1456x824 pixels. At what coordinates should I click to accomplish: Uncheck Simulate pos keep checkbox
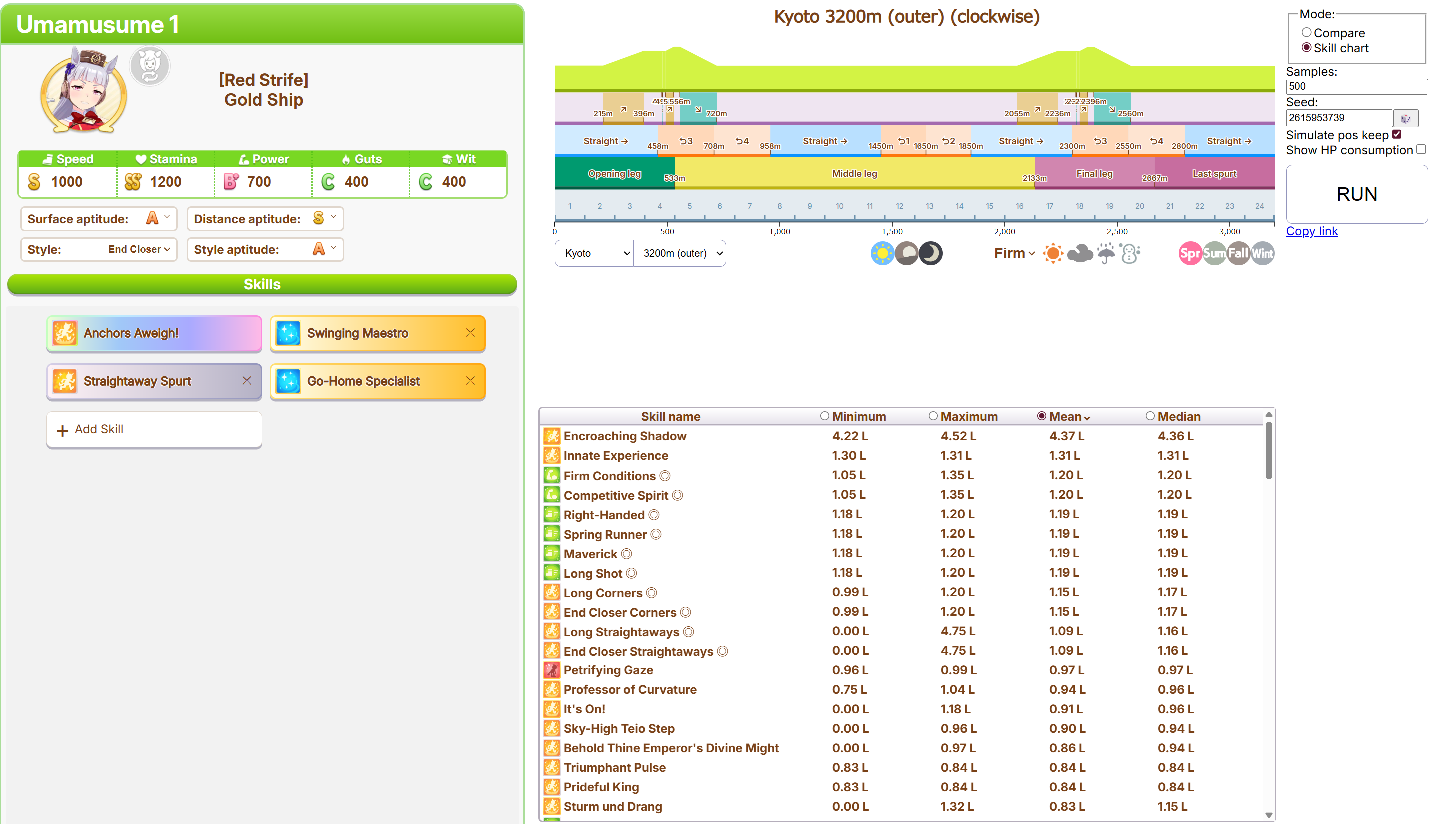click(x=1397, y=134)
